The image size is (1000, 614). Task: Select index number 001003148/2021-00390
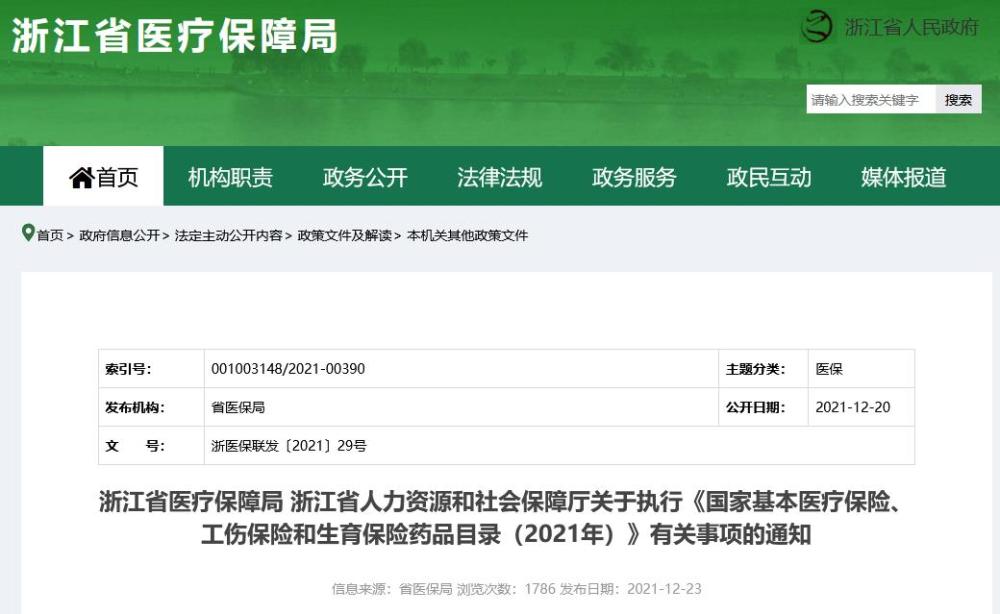point(288,369)
